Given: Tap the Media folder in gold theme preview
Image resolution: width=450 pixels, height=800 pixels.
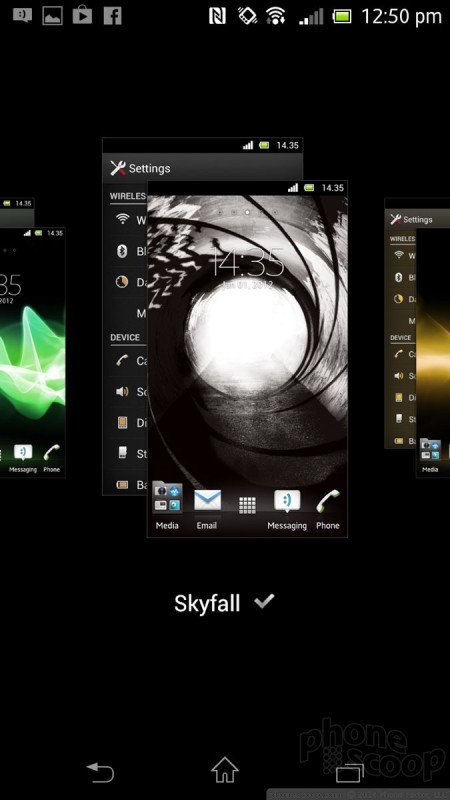Looking at the screenshot, I should (430, 456).
